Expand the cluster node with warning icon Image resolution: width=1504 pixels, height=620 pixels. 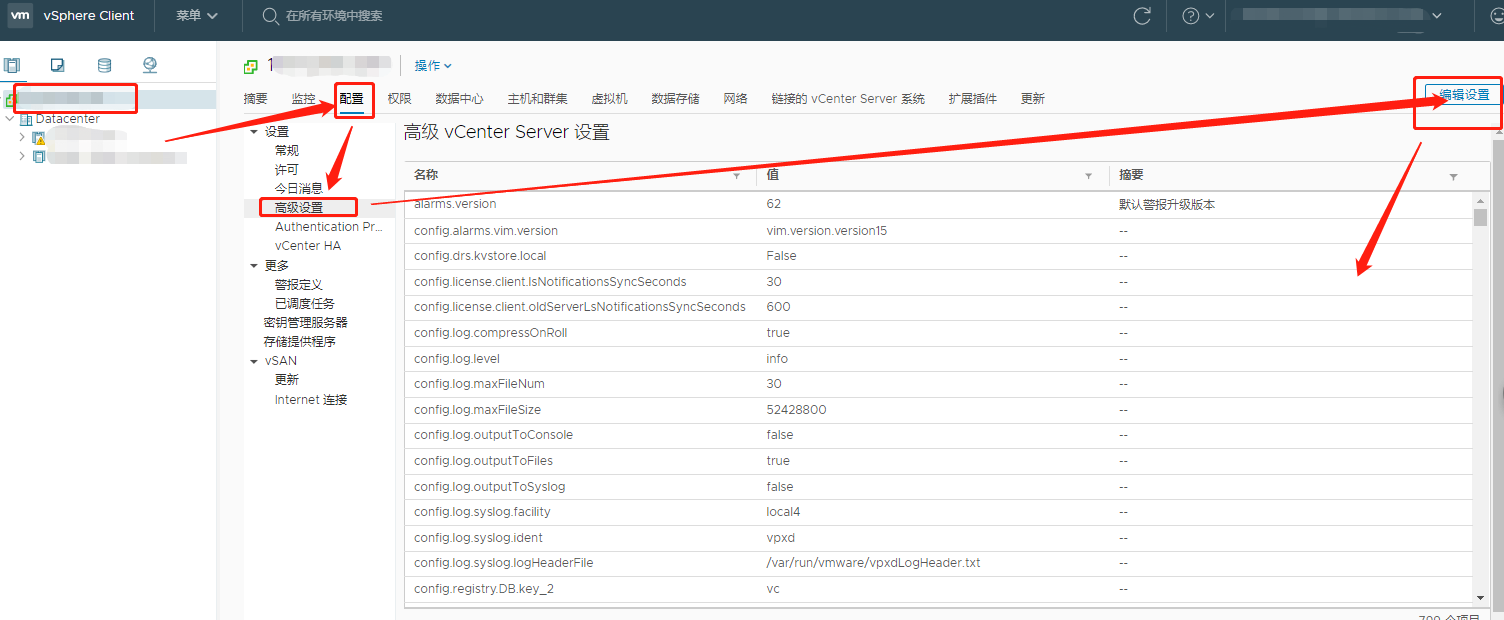pyautogui.click(x=22, y=138)
